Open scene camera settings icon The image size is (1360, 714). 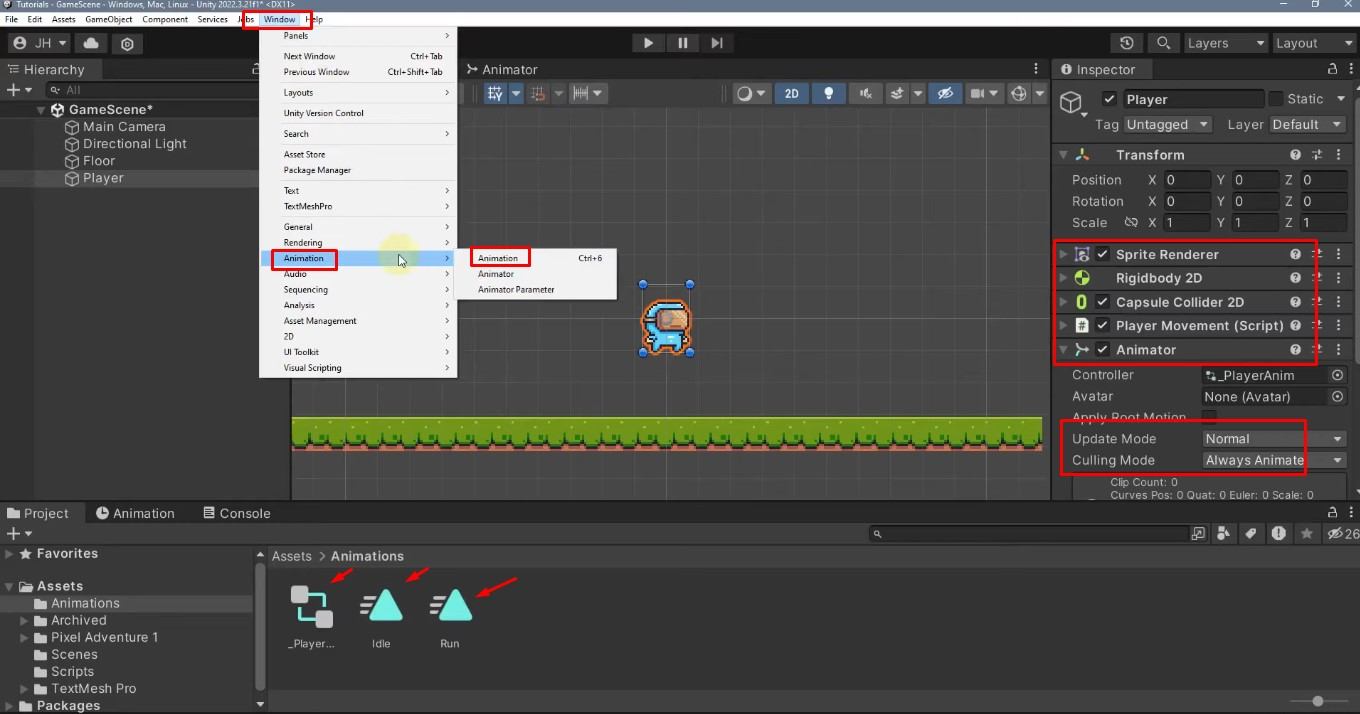pyautogui.click(x=978, y=93)
